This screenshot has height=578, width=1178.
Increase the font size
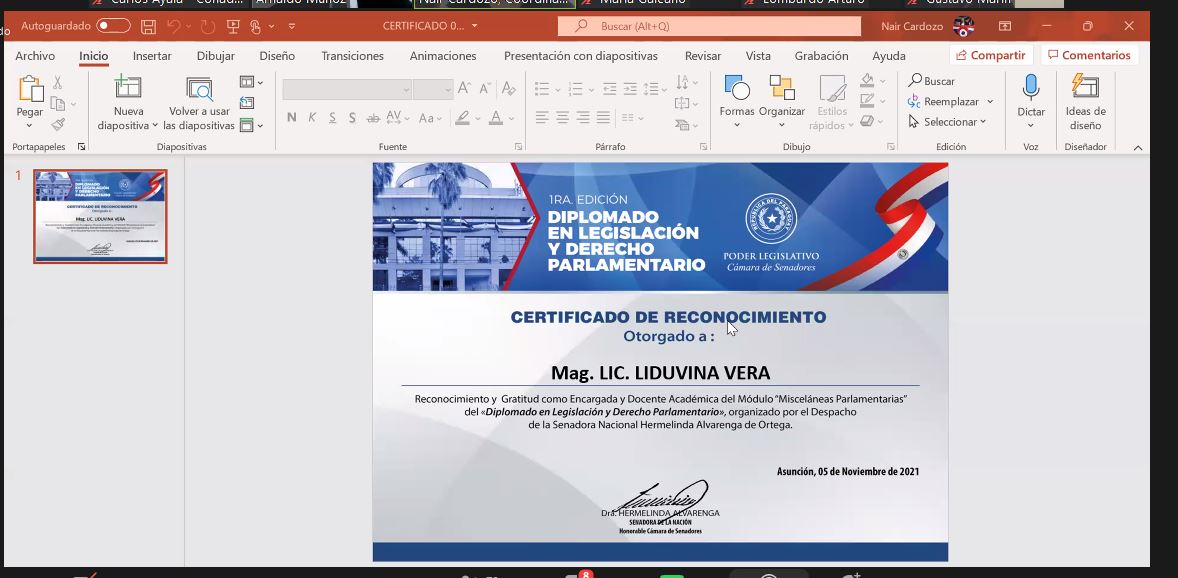click(464, 88)
